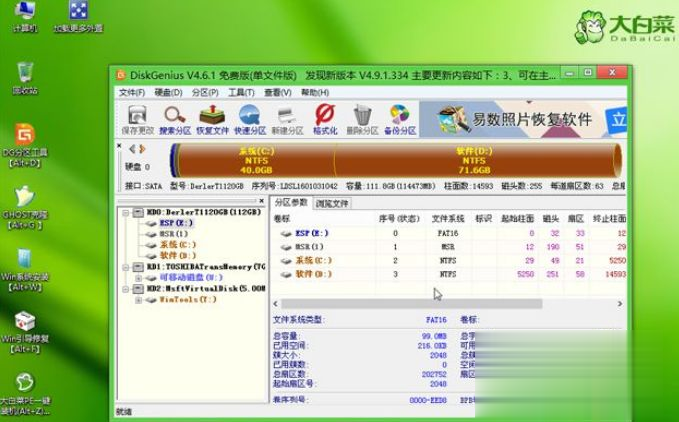Click the 卷标 column header
Screen dimensions: 679x422
pyautogui.click(x=281, y=219)
